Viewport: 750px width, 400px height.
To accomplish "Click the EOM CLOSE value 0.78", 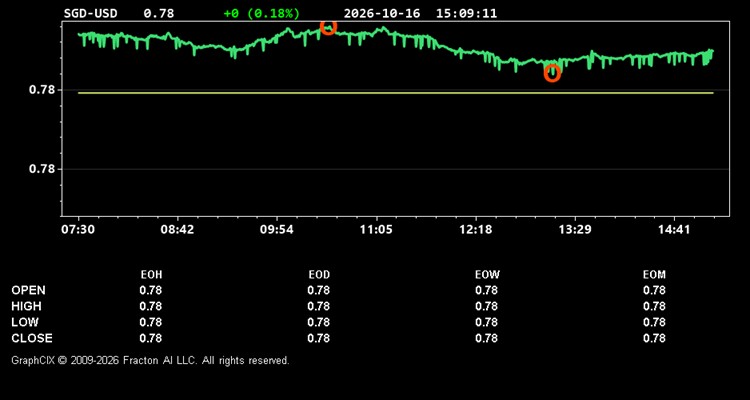I will [x=654, y=338].
